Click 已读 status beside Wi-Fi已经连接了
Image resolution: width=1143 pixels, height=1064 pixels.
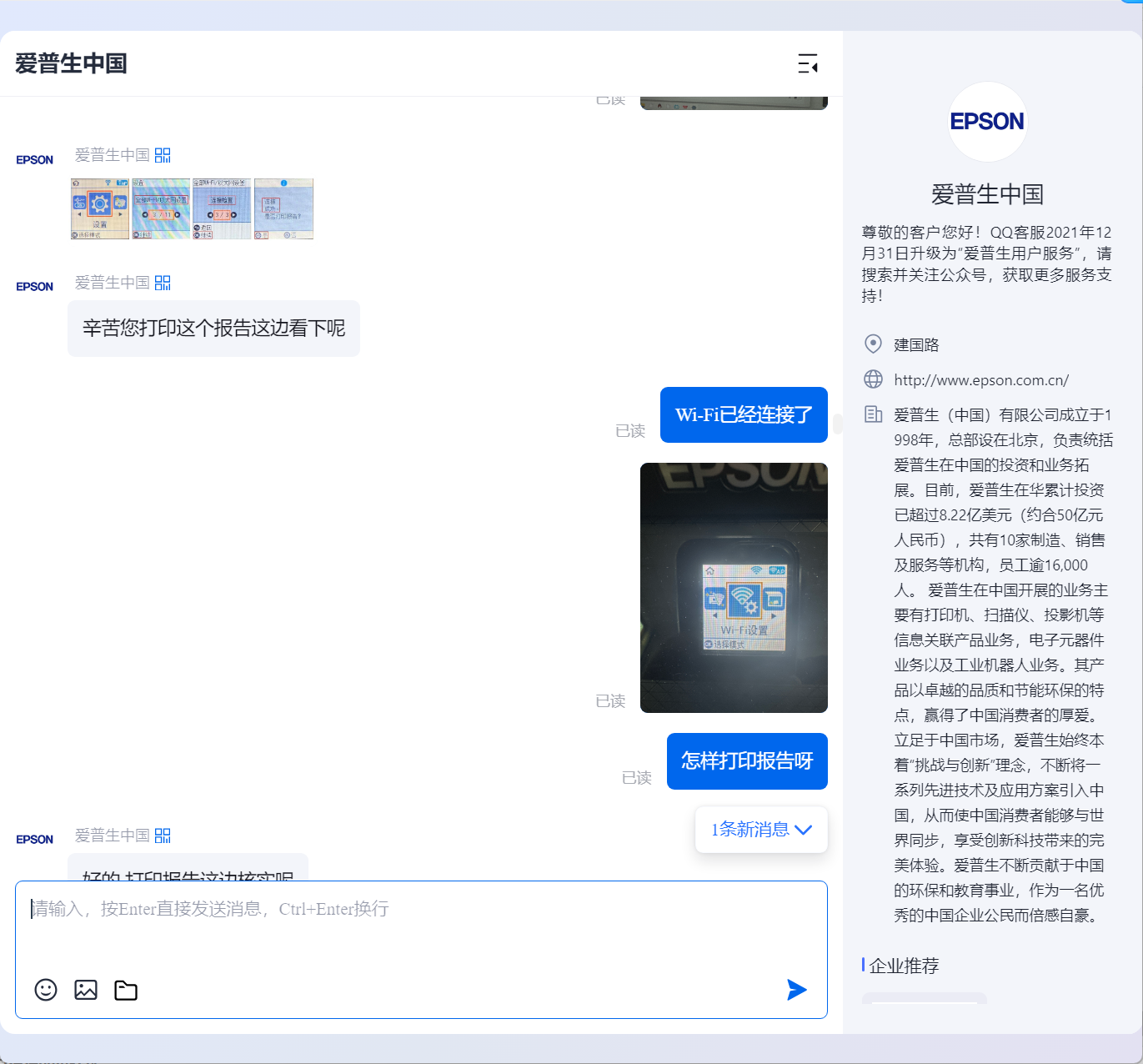tap(630, 431)
